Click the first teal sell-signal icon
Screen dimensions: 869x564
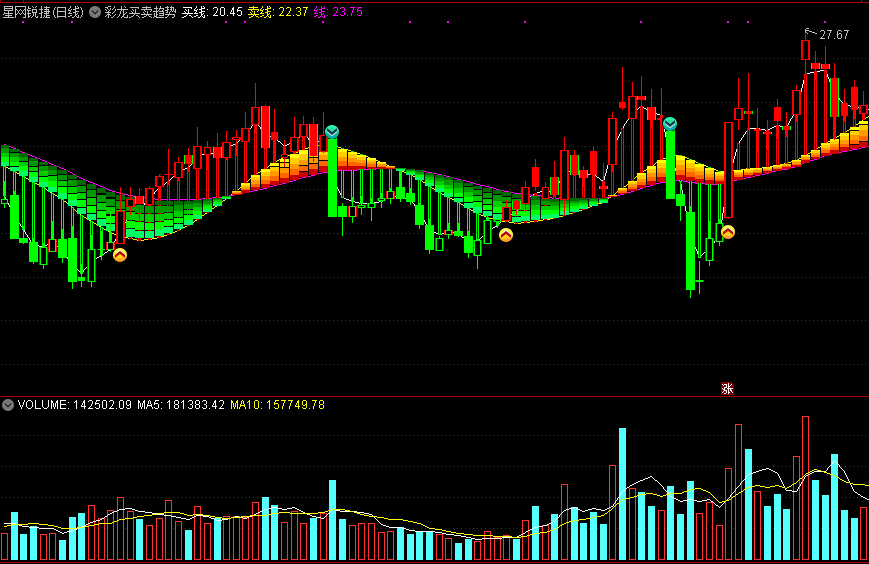click(332, 132)
